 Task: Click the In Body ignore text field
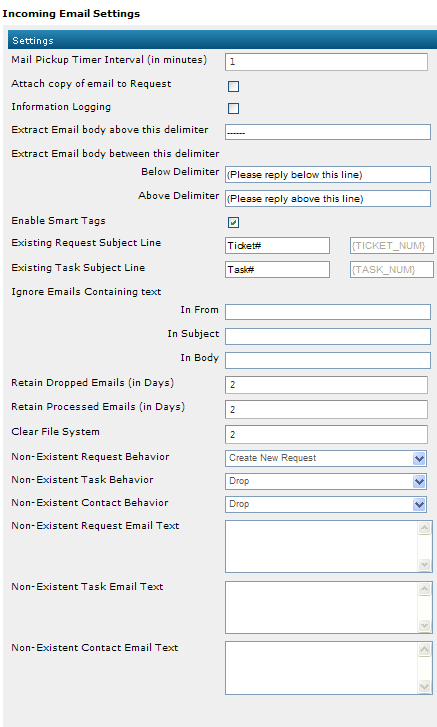(x=328, y=360)
